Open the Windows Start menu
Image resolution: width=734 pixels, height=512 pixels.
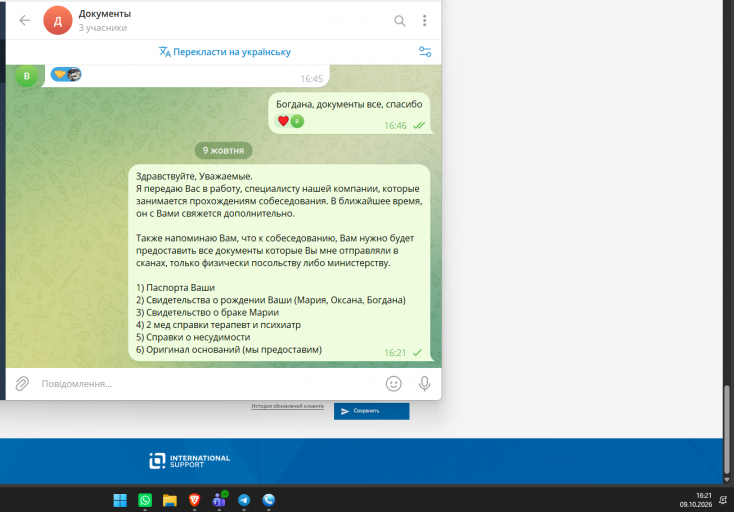[120, 500]
